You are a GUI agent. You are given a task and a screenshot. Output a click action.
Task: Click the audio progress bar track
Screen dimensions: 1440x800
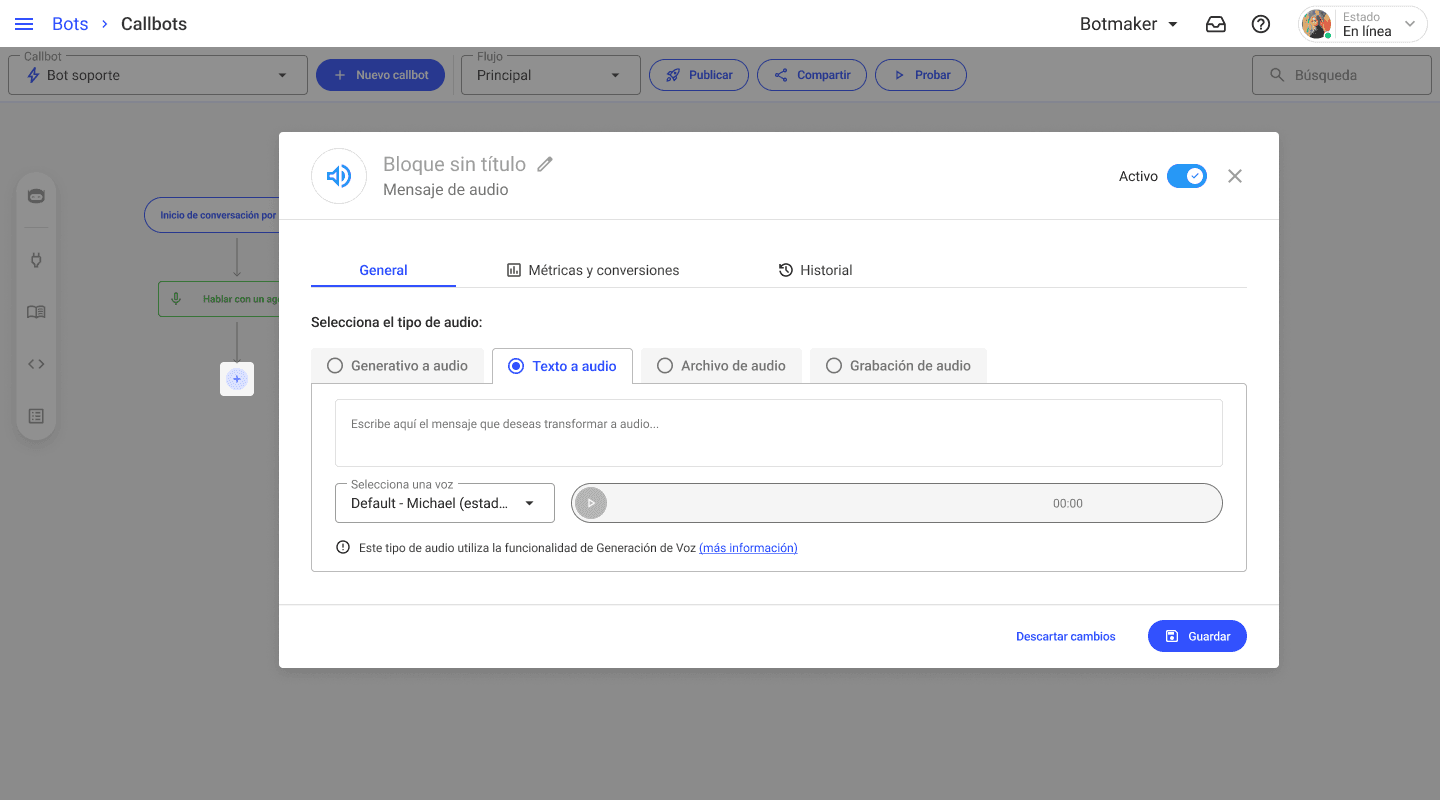897,503
